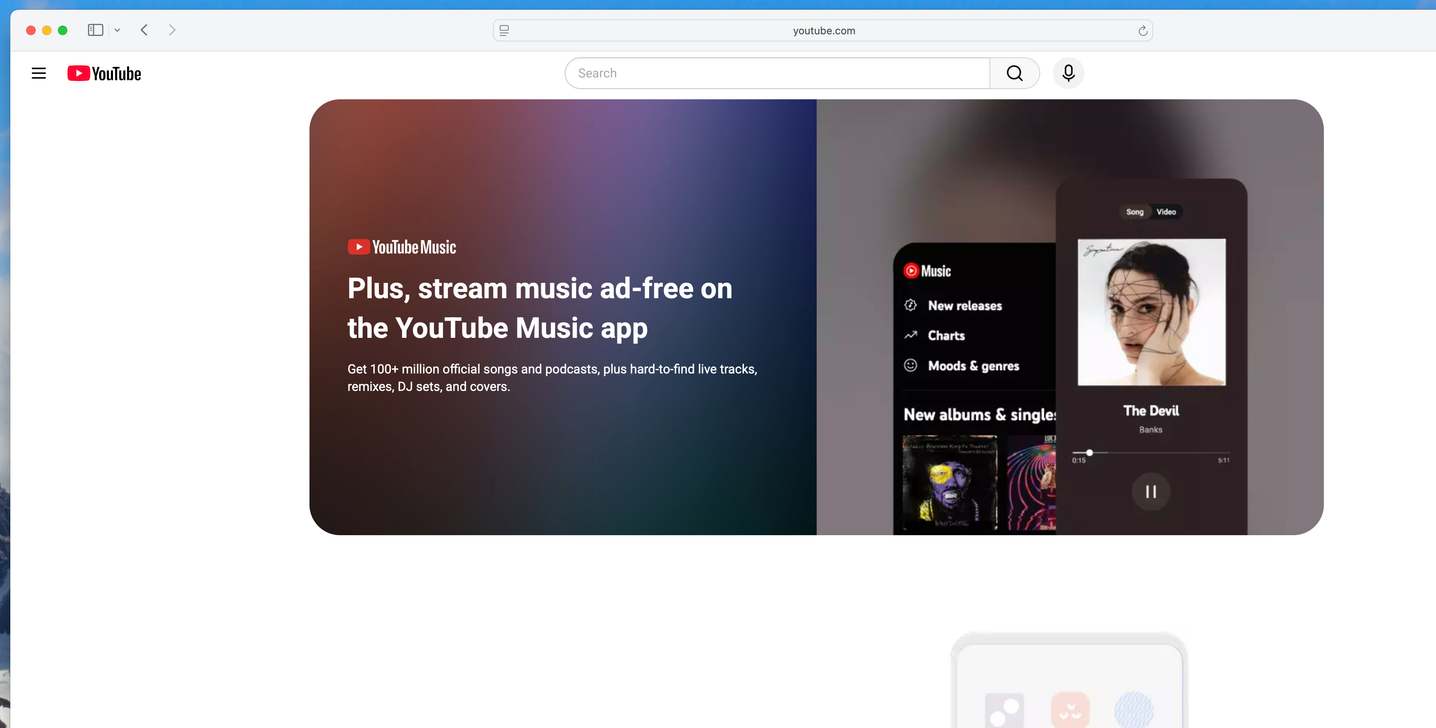Screen dimensions: 1436x728
Task: Select the Moods & genres smiley icon
Action: tap(911, 366)
